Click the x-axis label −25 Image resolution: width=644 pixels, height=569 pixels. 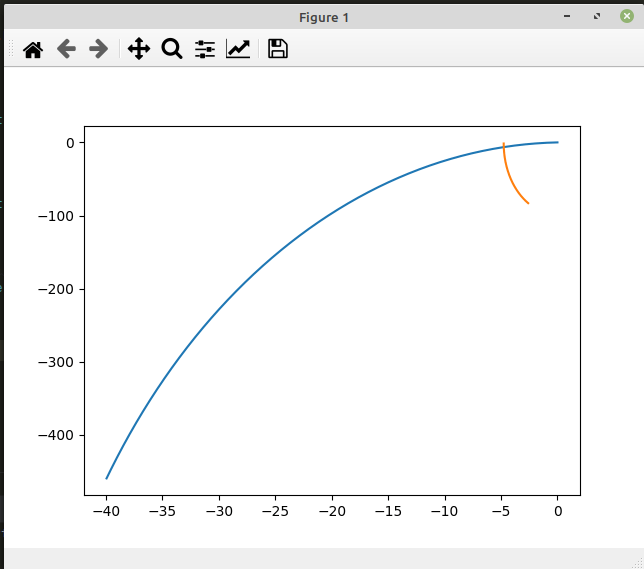[275, 511]
